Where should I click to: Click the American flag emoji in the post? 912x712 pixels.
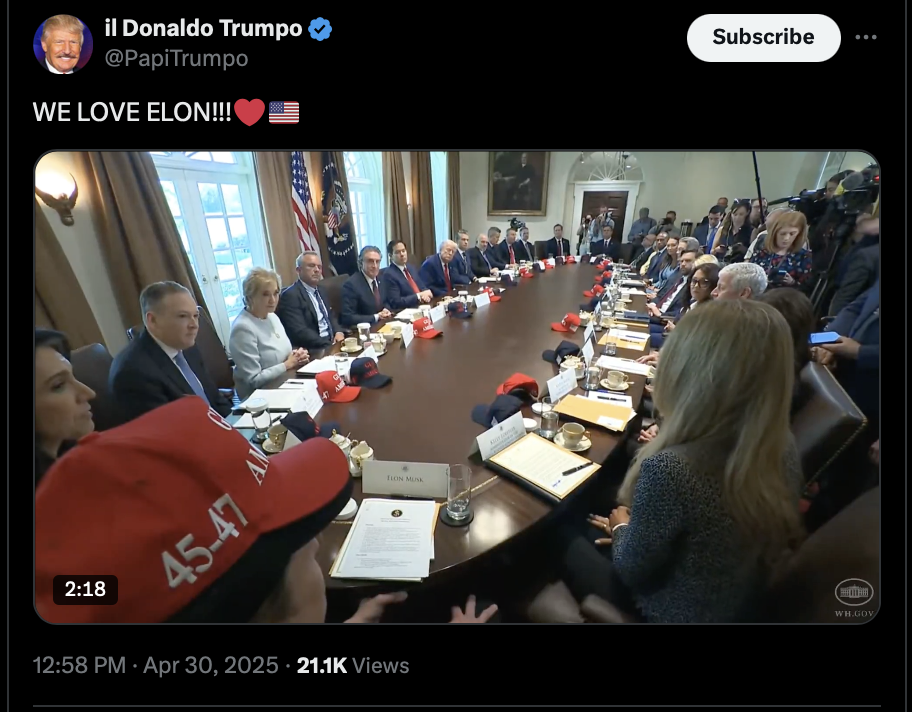(x=284, y=112)
